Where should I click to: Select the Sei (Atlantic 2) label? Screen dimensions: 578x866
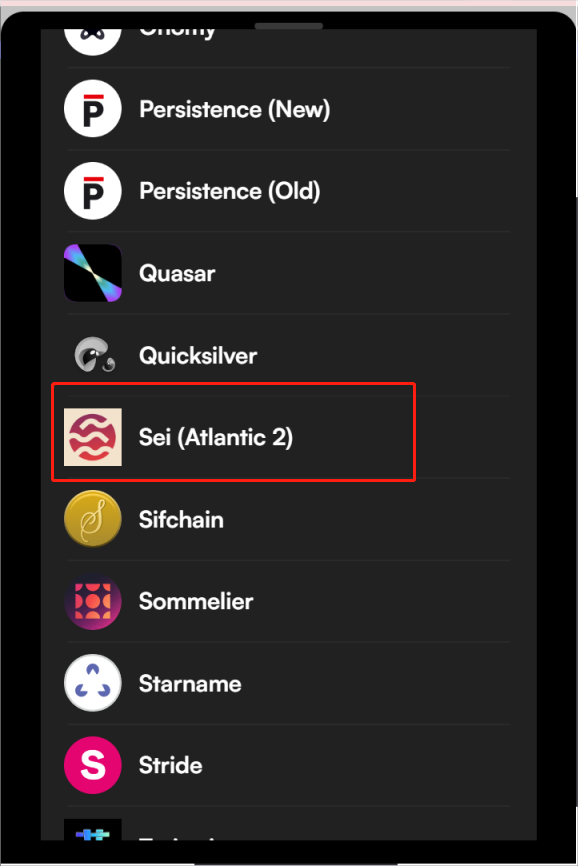click(x=216, y=437)
